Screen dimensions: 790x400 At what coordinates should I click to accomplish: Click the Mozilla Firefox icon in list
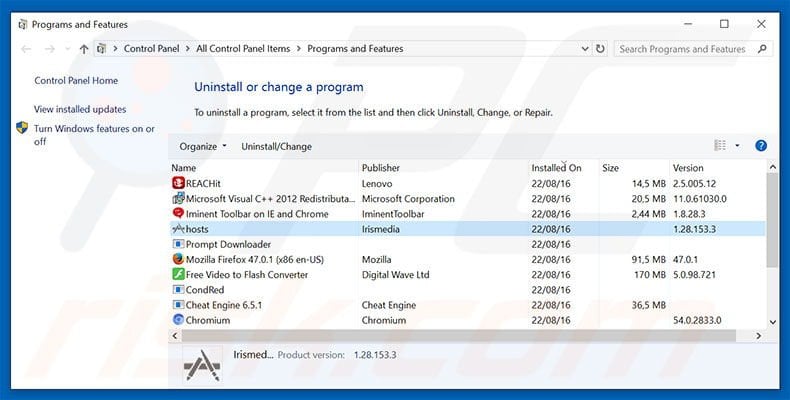178,259
